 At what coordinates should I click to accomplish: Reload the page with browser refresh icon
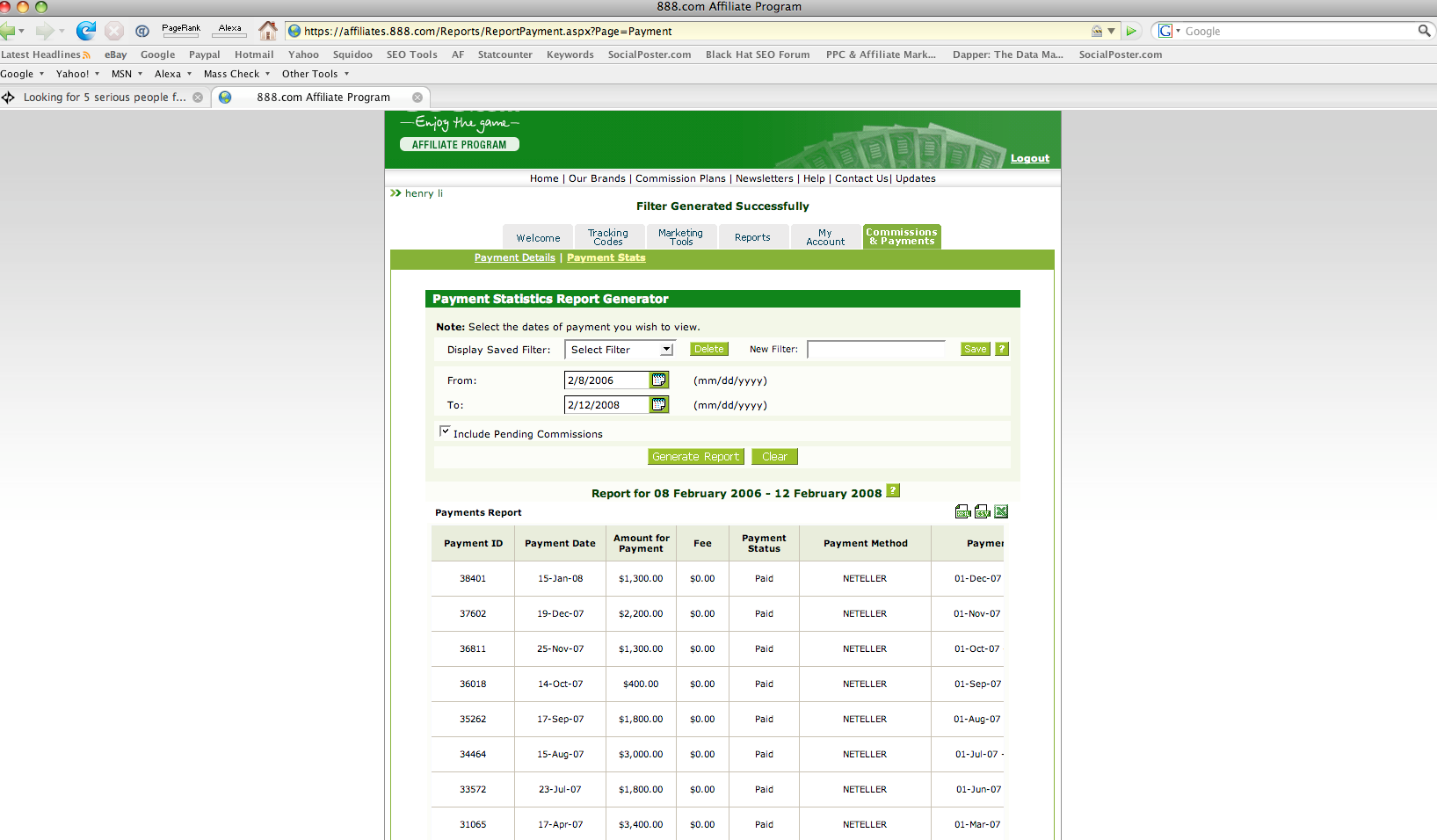pos(85,32)
